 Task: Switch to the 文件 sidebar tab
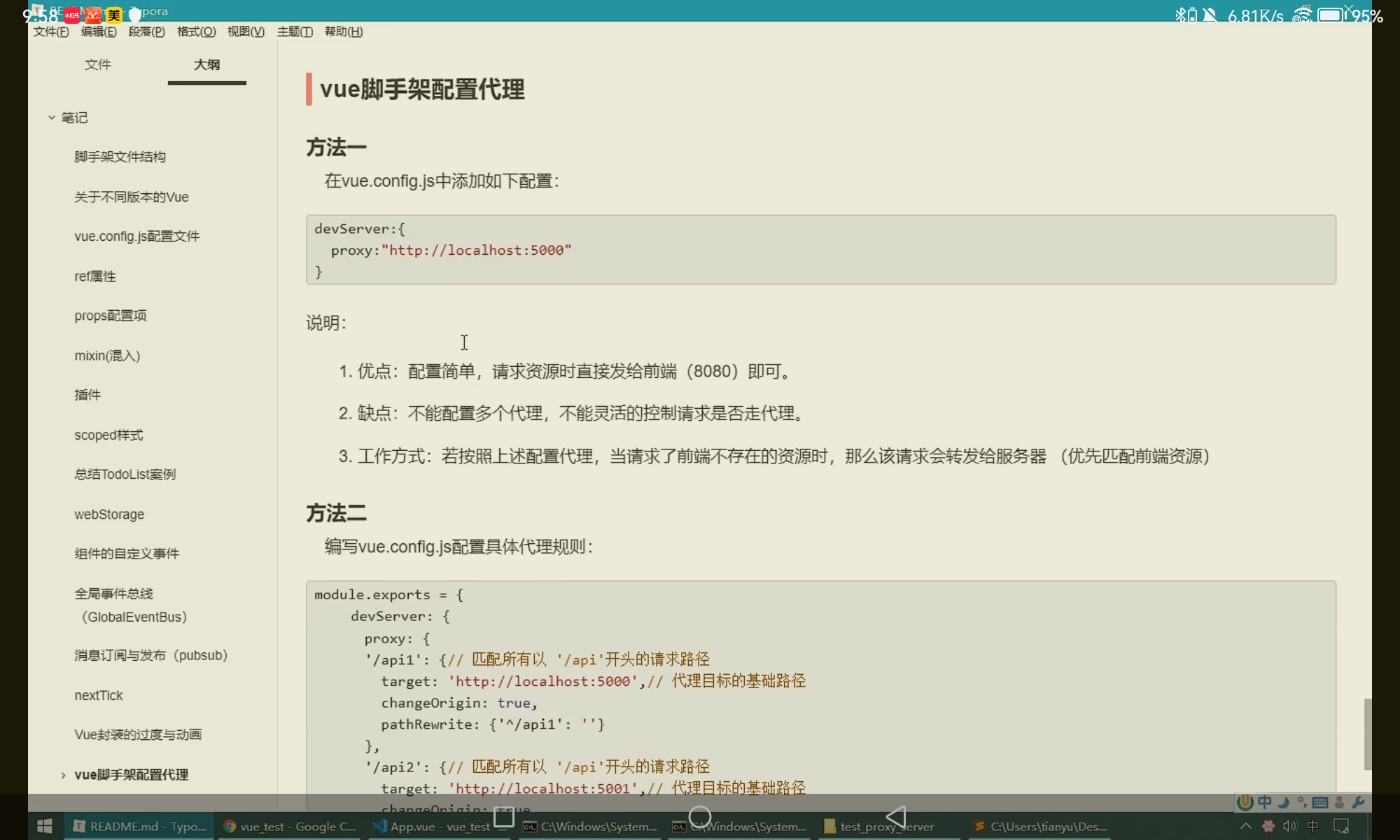97,64
